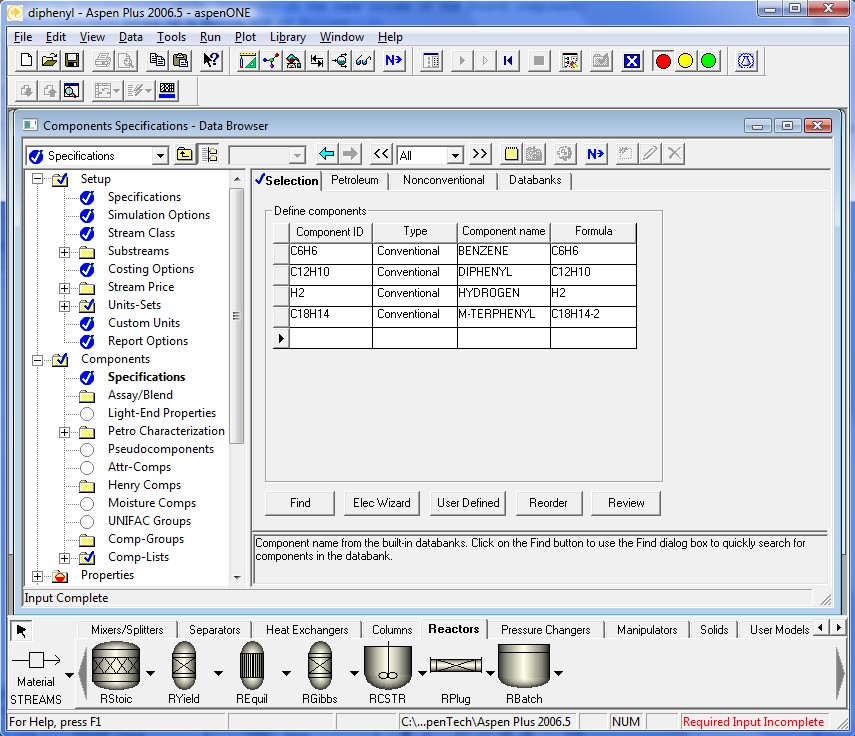Click the go-back arrow in Data Browser

[326, 155]
